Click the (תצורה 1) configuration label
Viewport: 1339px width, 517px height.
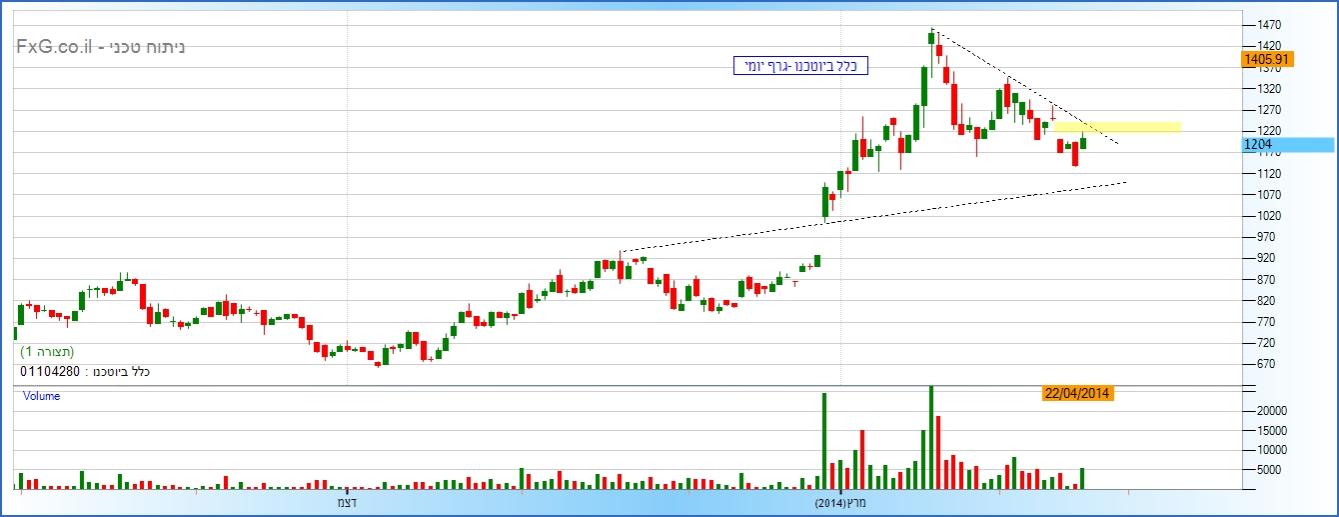[x=47, y=352]
